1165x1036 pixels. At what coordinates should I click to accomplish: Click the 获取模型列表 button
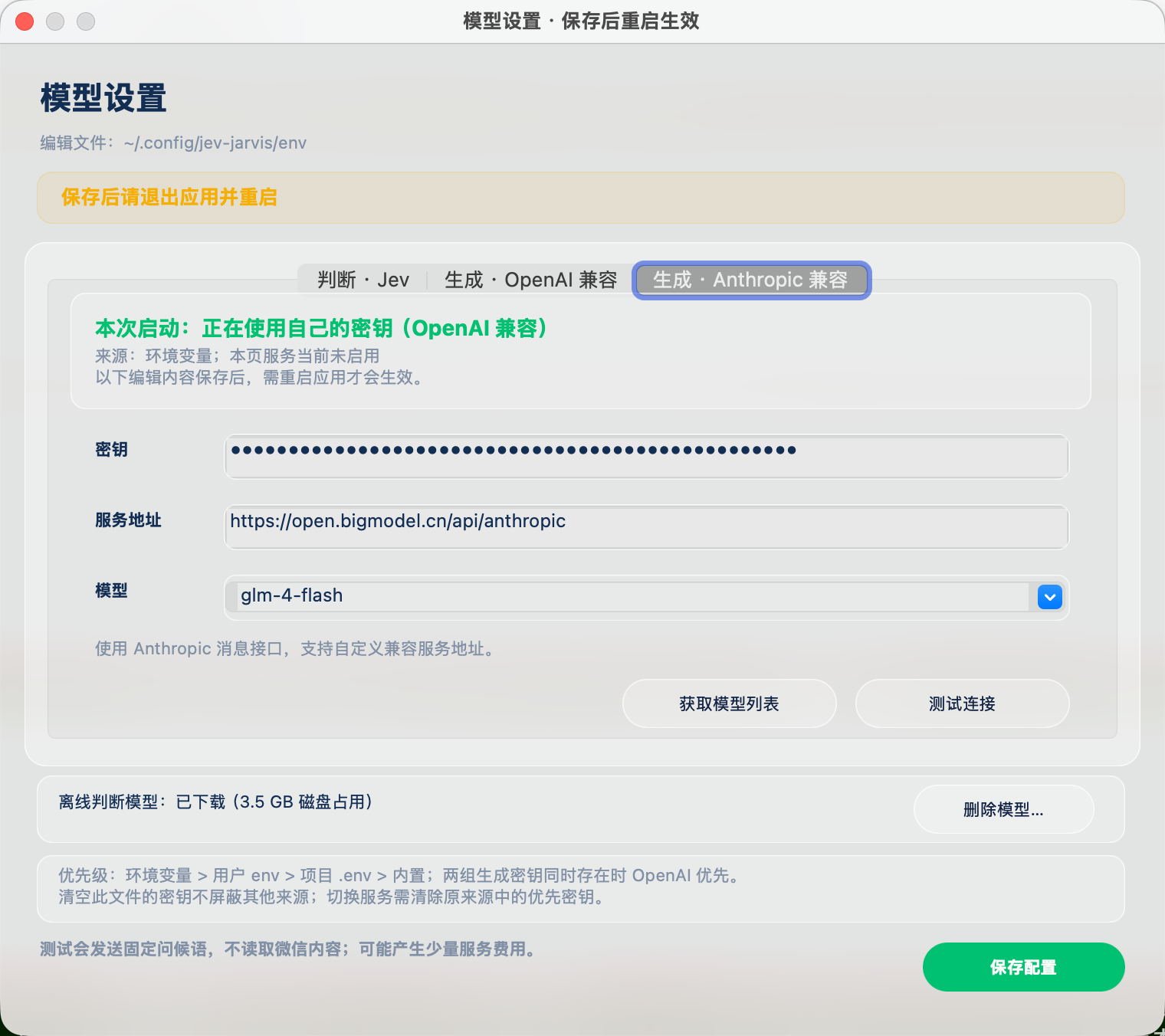729,703
